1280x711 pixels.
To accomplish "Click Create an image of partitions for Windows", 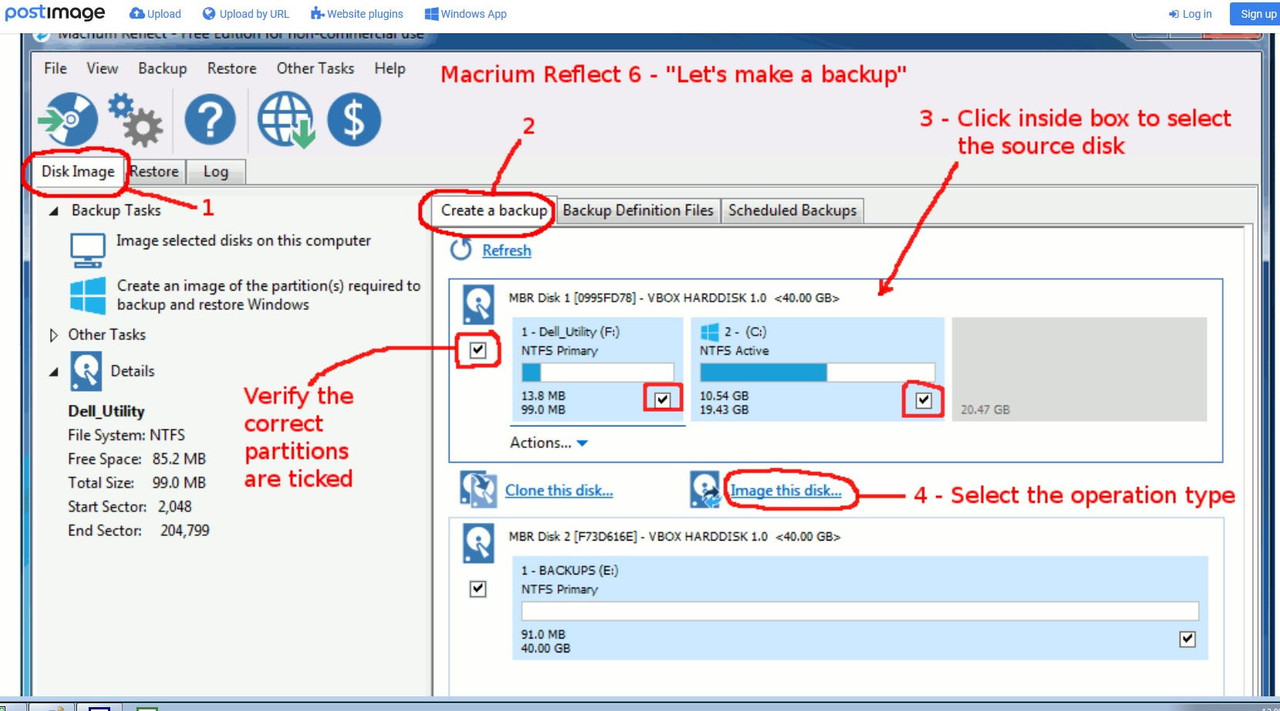I will click(x=269, y=295).
